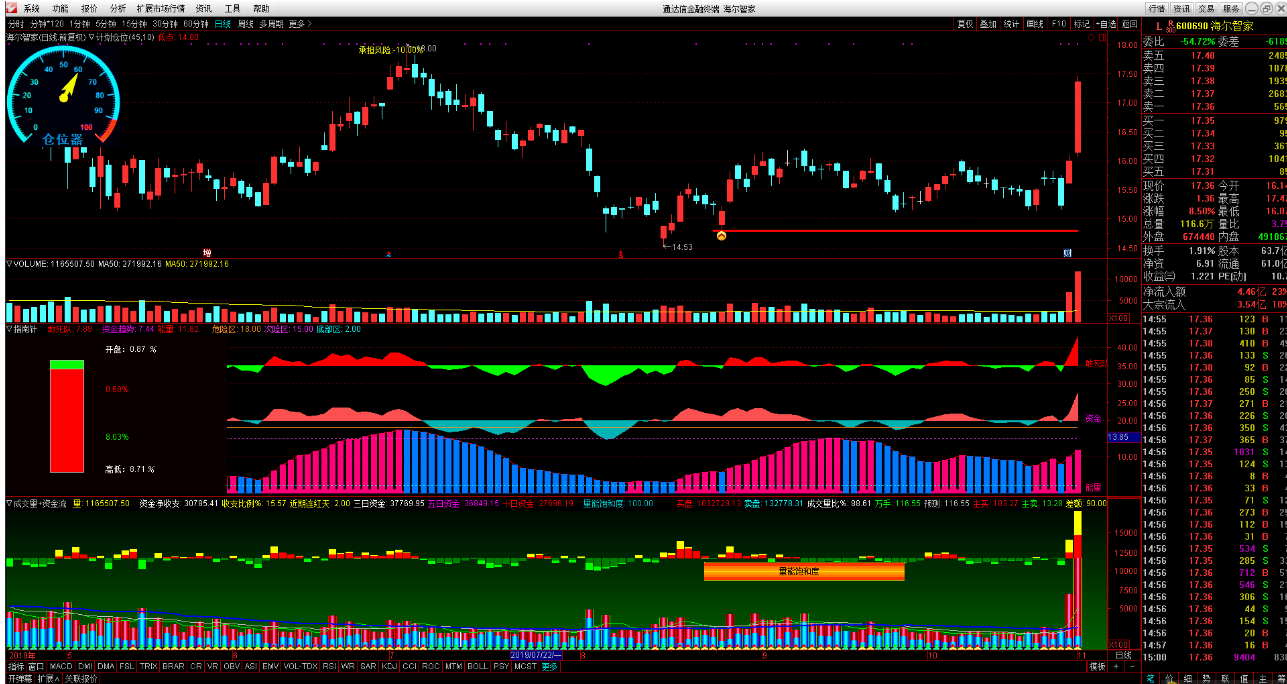Click the 复权 button
The image size is (1287, 684).
pyautogui.click(x=965, y=24)
